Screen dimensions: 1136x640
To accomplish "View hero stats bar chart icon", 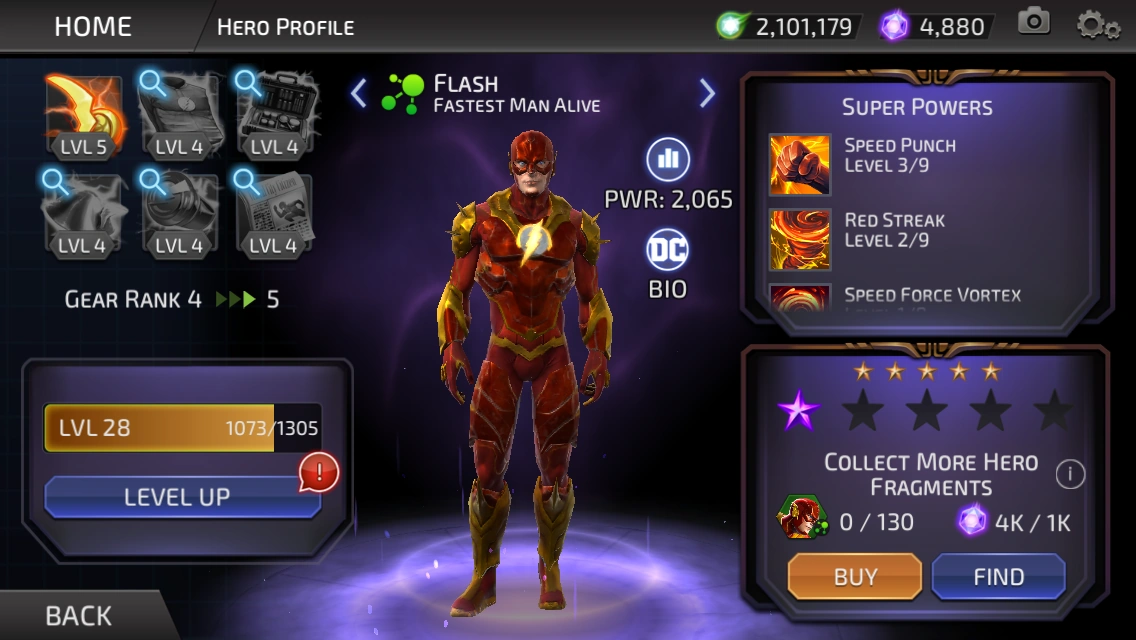I will coord(667,159).
